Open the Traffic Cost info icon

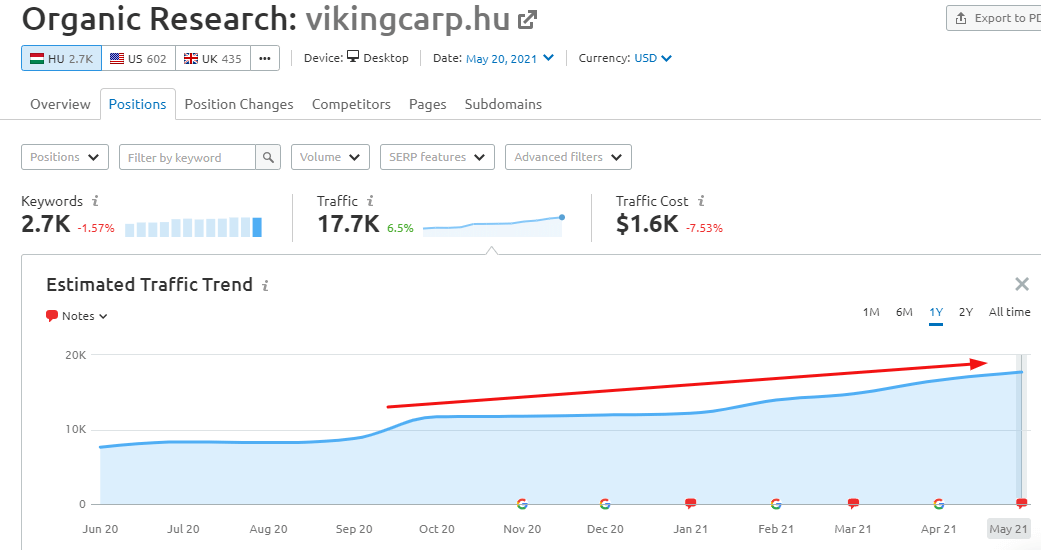[701, 201]
